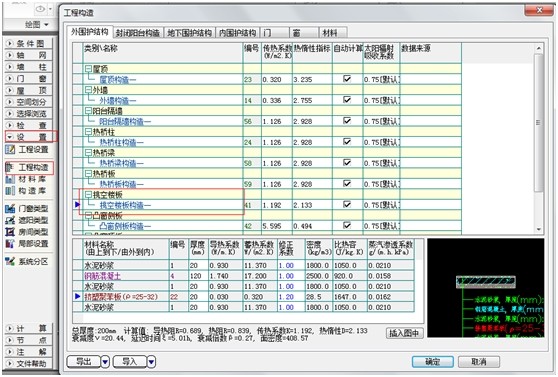Toggle 自动计算 for 热桥柱构造一
This screenshot has width=558, height=377.
pos(347,142)
